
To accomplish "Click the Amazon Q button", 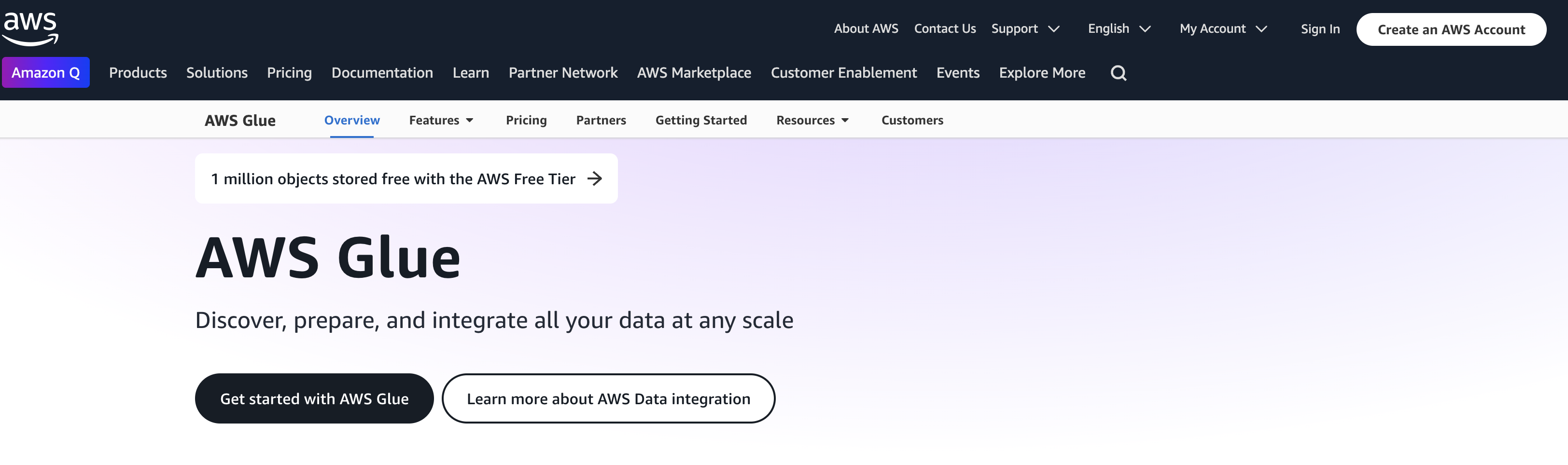I will coord(46,72).
